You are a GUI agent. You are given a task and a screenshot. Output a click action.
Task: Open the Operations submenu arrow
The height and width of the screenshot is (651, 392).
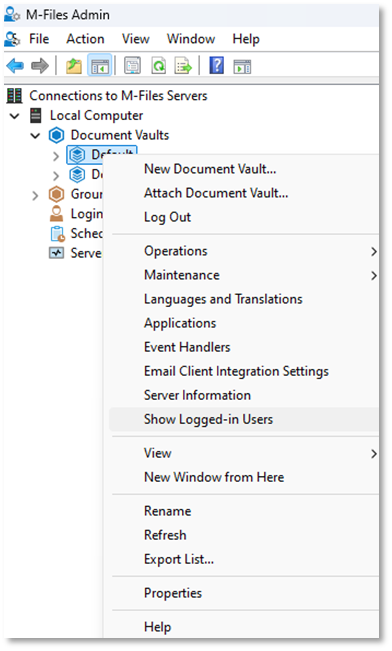374,252
